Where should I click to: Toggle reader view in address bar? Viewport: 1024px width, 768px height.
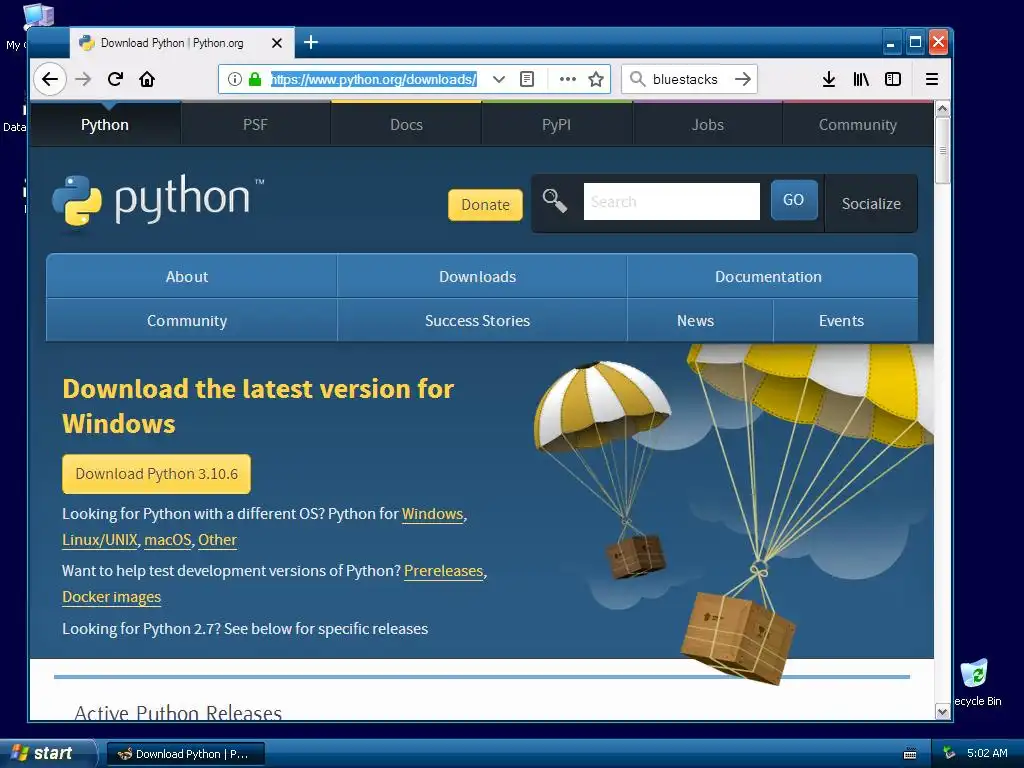point(527,79)
